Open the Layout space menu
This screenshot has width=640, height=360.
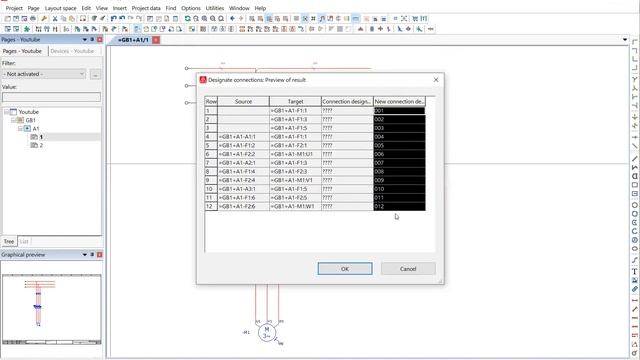pos(60,8)
